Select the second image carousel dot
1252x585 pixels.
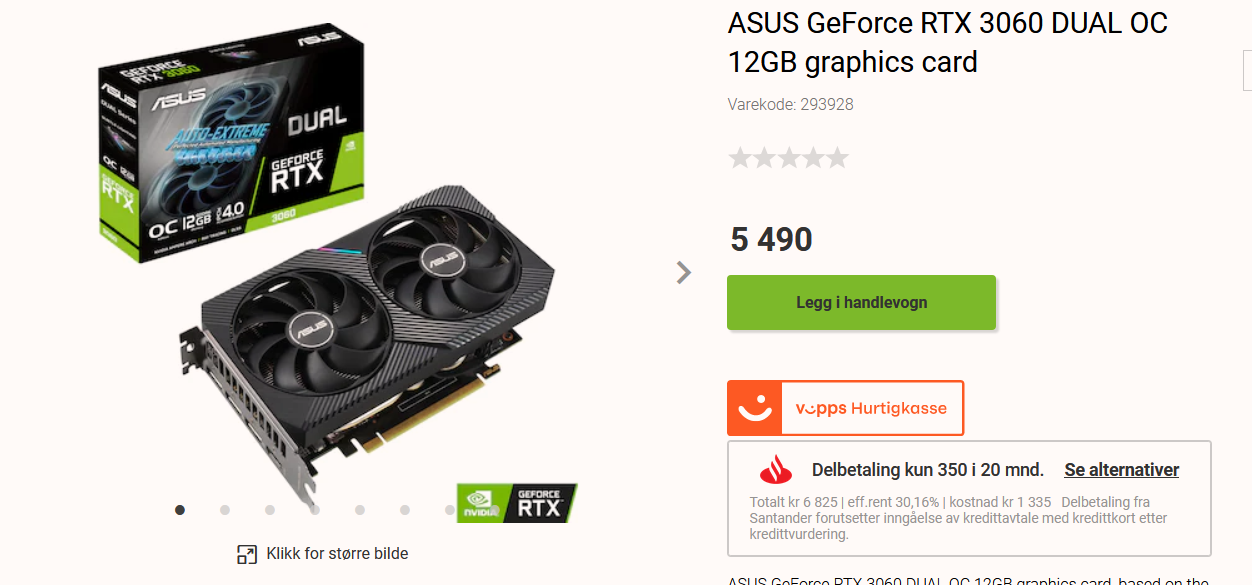(x=225, y=510)
